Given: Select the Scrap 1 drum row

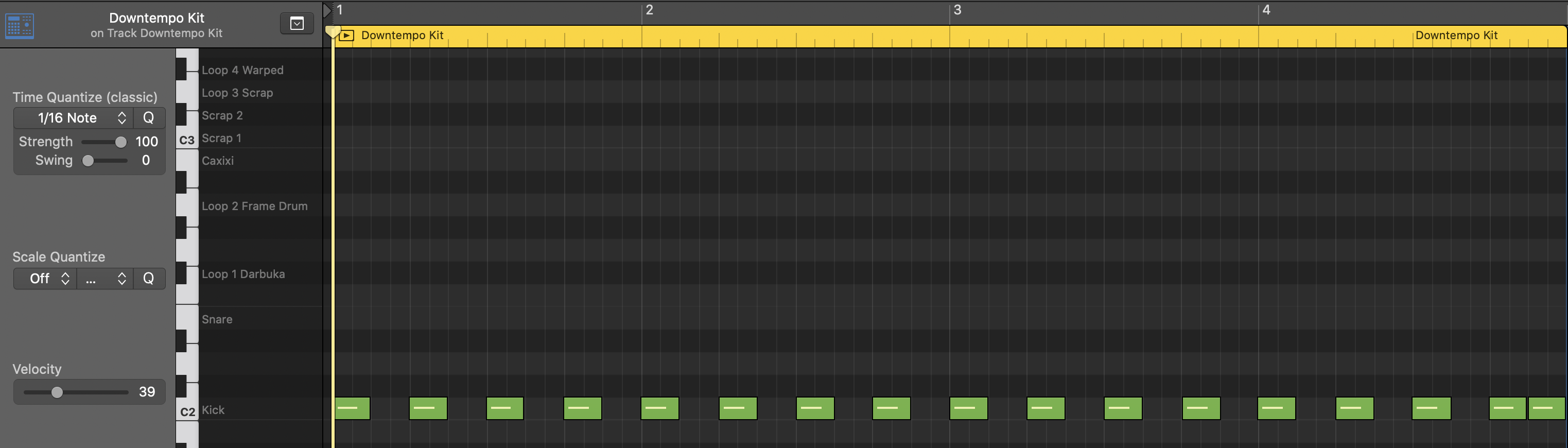Looking at the screenshot, I should click(261, 138).
